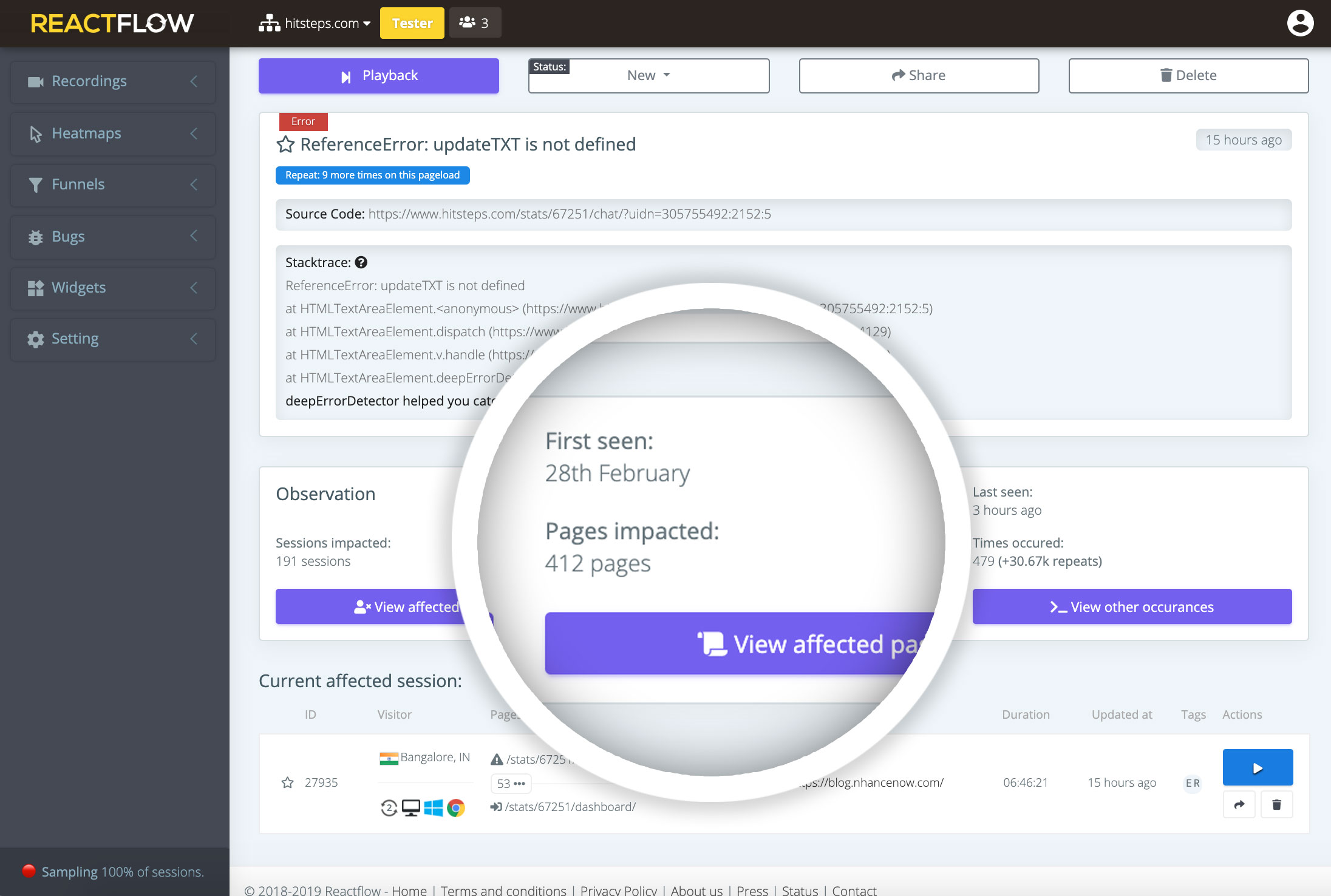Click the yellow Tester badge
This screenshot has height=896, width=1331.
pyautogui.click(x=412, y=23)
